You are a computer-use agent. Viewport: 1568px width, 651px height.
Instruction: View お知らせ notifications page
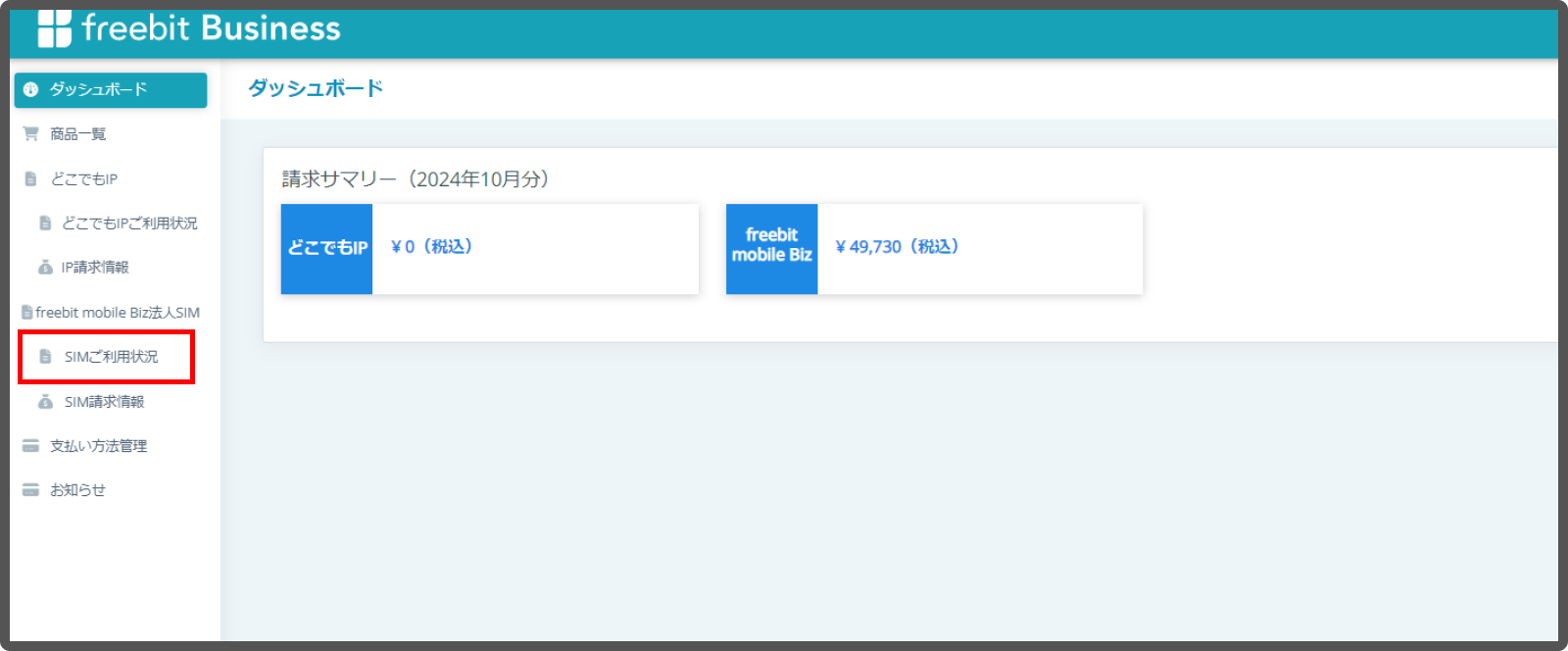[x=77, y=489]
